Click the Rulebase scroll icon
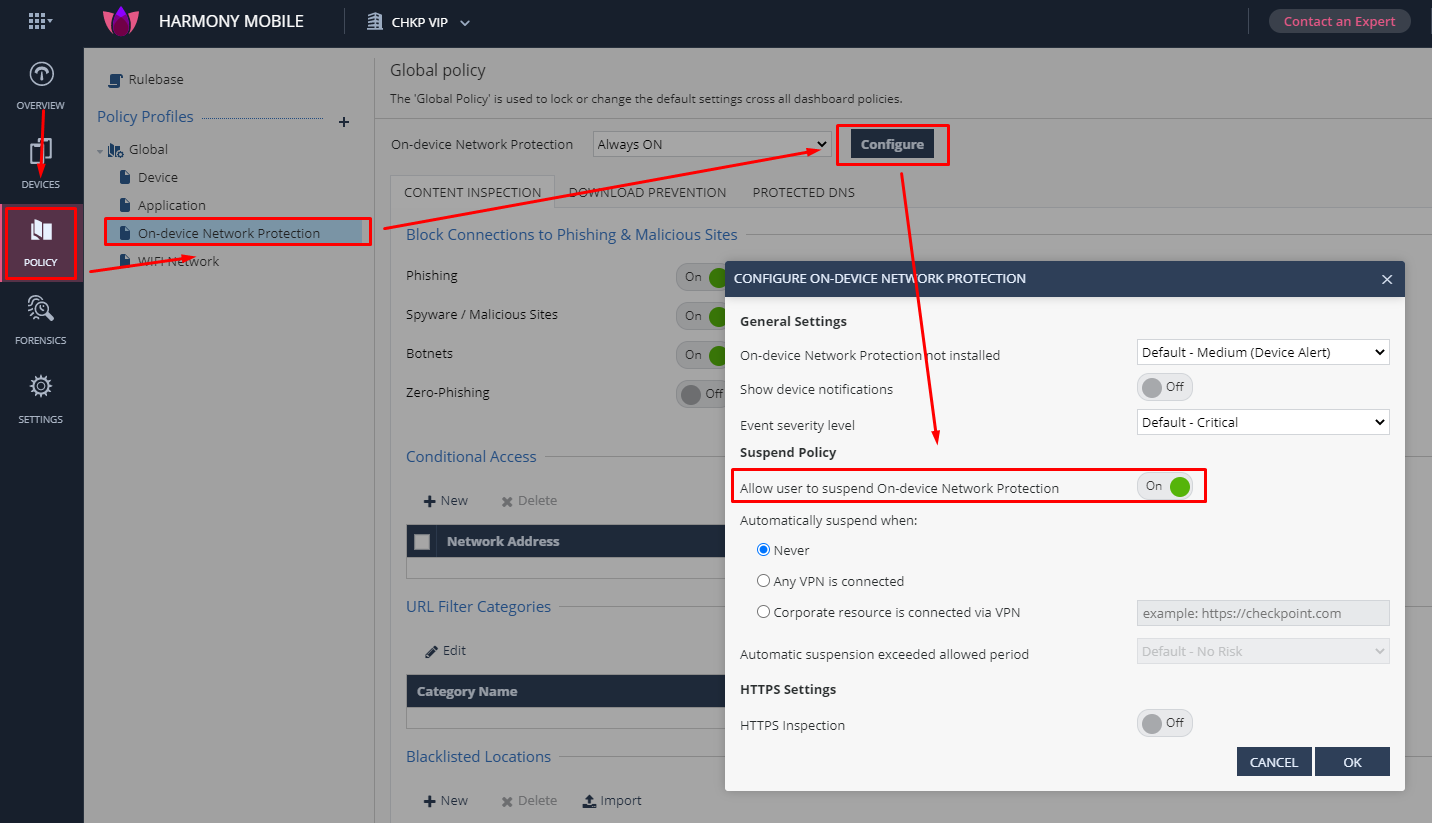The width and height of the screenshot is (1432, 823). point(116,80)
